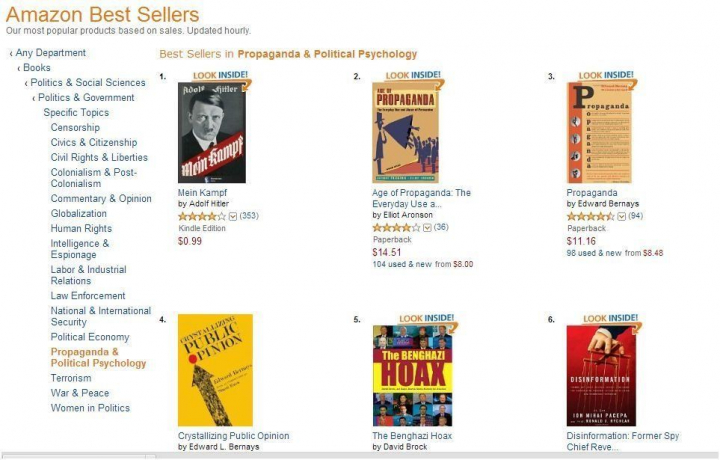
Task: View 104 used & new offers
Action: click(x=401, y=264)
